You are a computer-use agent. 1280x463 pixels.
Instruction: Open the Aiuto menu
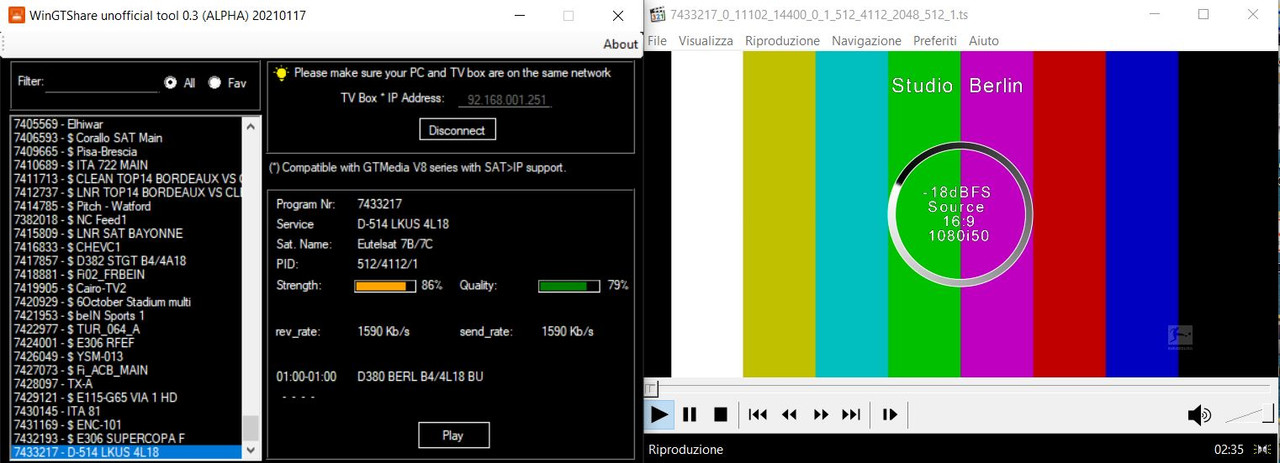pyautogui.click(x=983, y=41)
